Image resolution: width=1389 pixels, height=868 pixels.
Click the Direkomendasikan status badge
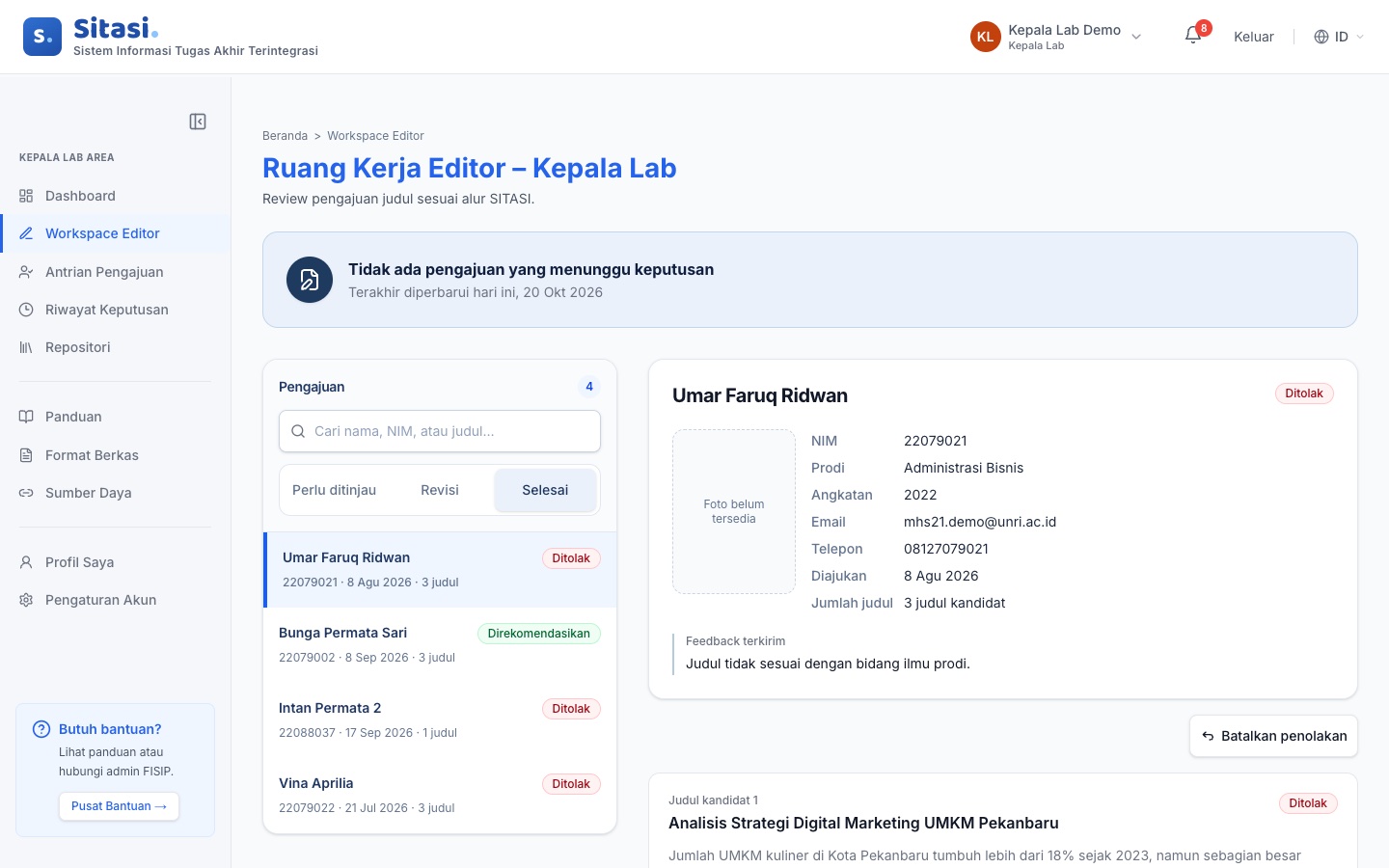coord(539,634)
